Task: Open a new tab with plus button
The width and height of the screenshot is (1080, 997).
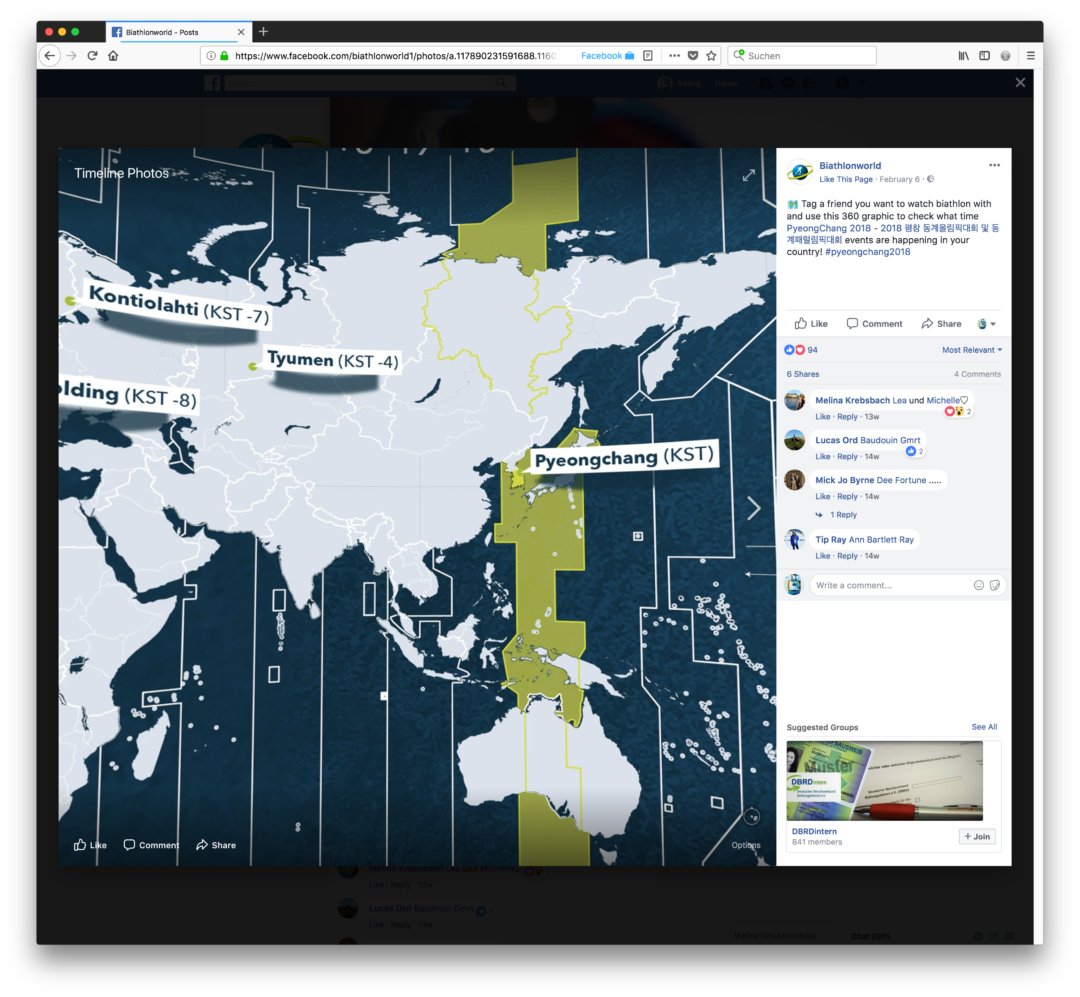Action: click(x=263, y=32)
